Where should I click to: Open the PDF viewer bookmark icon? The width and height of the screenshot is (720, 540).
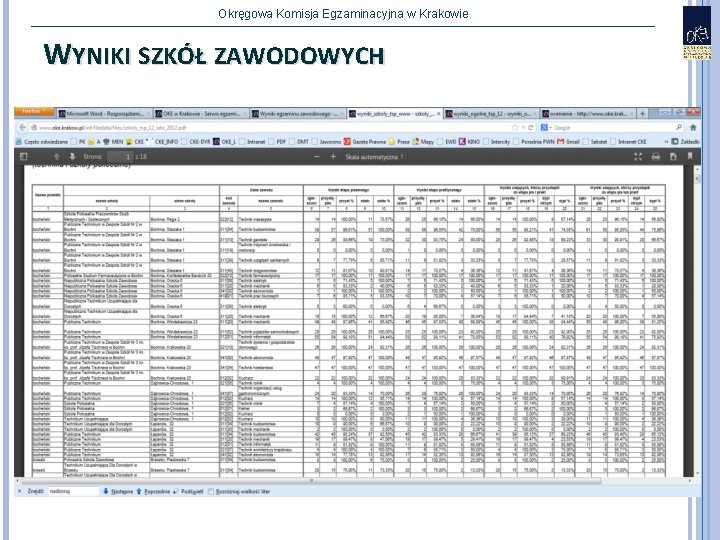(690, 157)
